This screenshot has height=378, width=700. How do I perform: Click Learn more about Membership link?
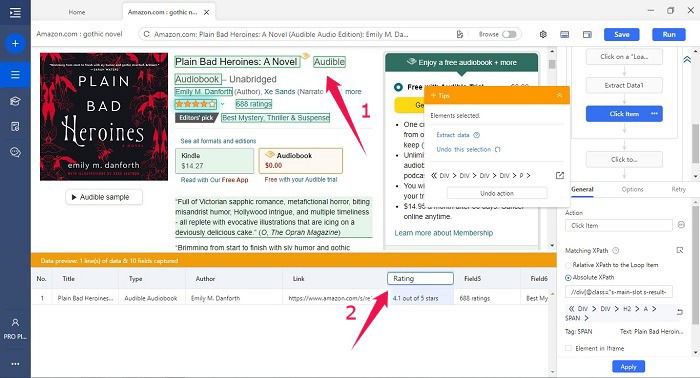[443, 233]
